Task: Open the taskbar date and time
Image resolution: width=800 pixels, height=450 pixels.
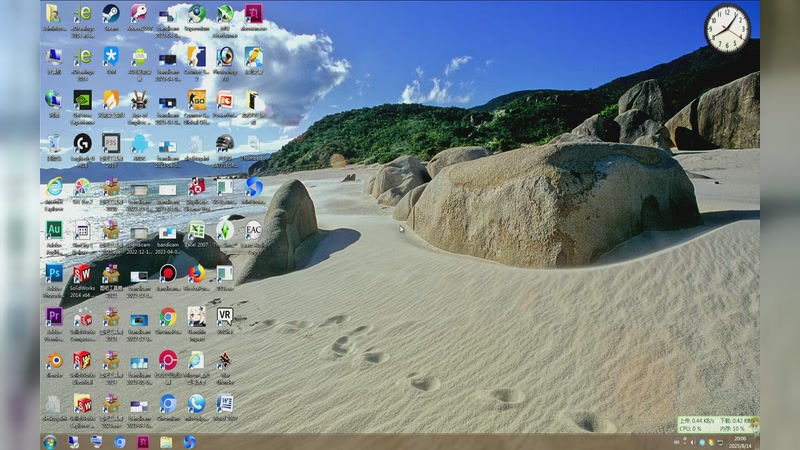Action: 740,442
